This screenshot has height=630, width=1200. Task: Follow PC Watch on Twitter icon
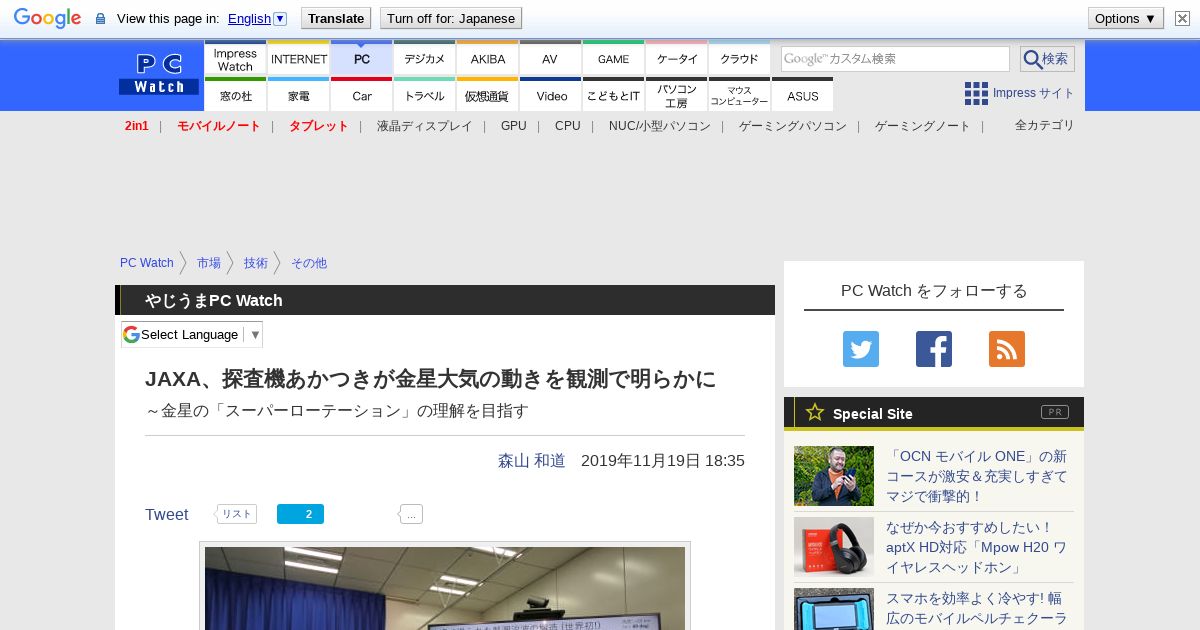(861, 349)
